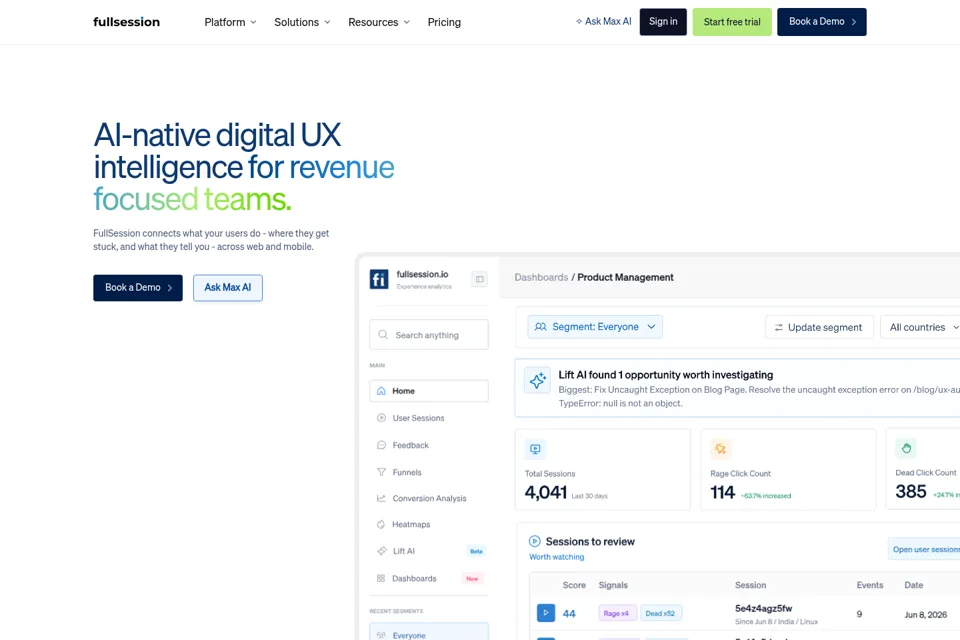
Task: Click the Dashboards grid icon
Action: (381, 578)
